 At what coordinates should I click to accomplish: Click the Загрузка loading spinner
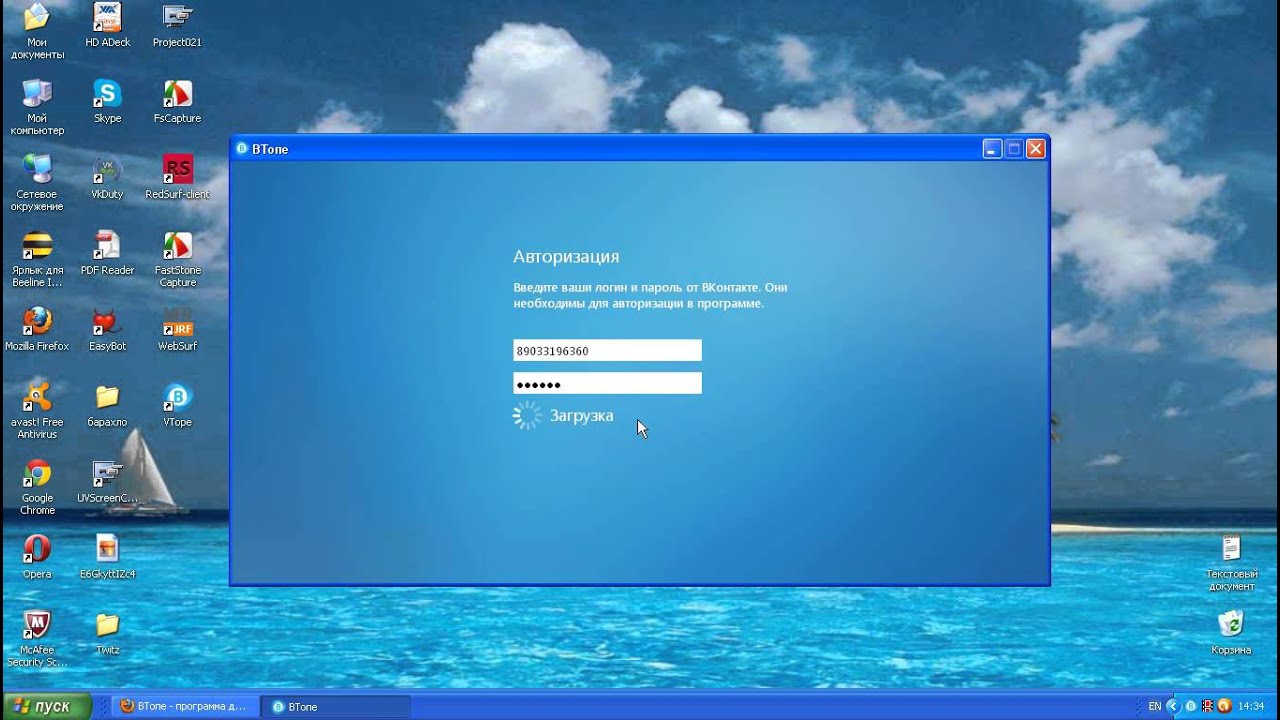click(527, 416)
